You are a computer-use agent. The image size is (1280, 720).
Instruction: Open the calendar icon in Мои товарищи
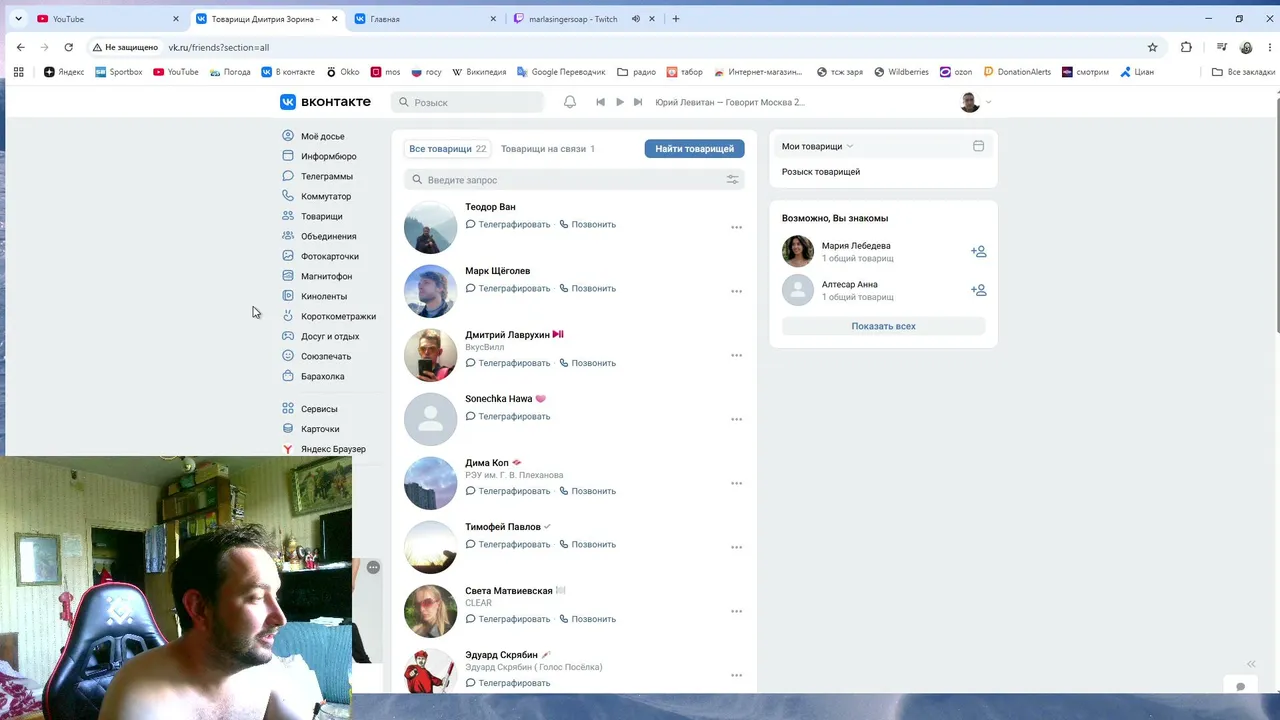[x=978, y=146]
